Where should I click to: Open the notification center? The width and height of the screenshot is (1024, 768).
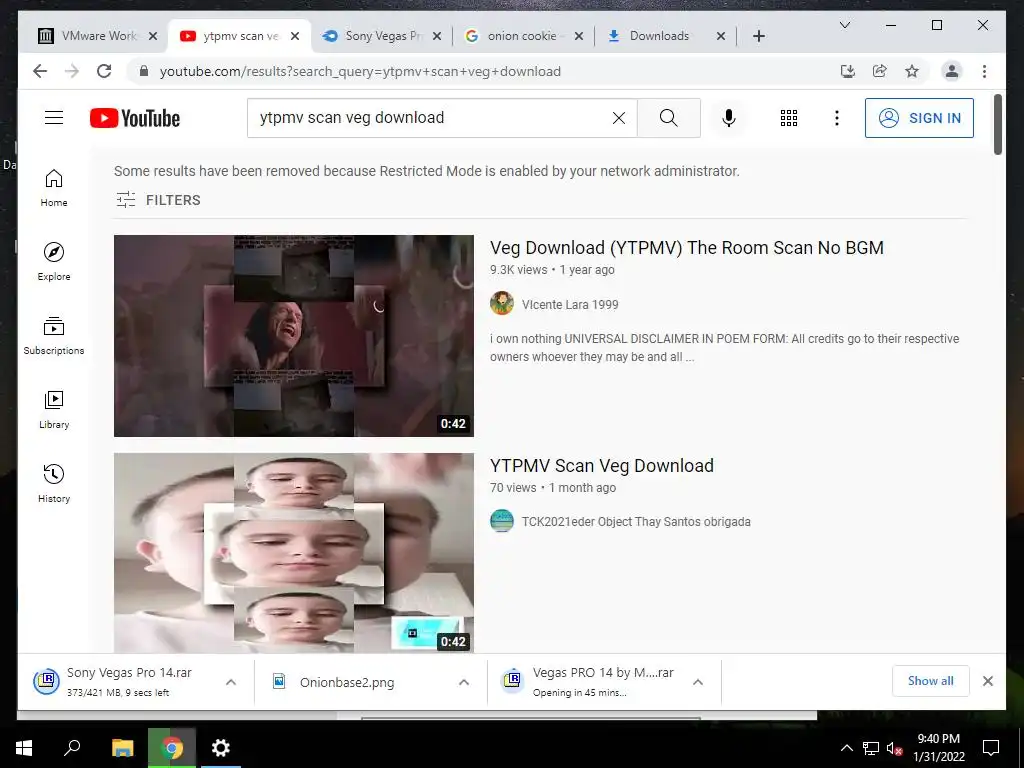tap(991, 748)
